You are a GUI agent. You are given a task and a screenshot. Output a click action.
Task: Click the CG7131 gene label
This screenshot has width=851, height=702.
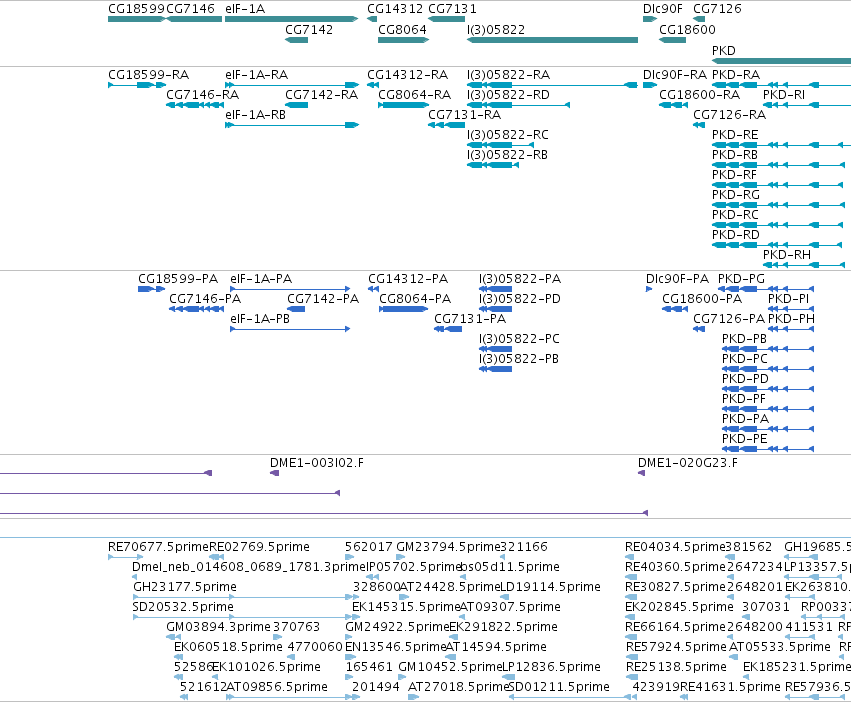click(x=453, y=9)
